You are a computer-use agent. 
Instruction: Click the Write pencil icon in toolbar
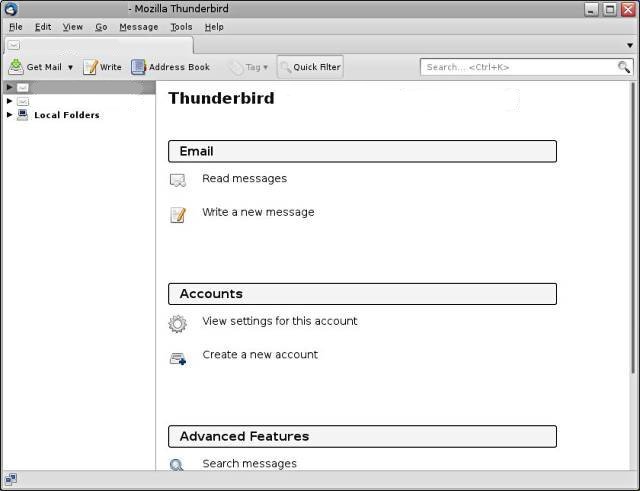(x=90, y=67)
